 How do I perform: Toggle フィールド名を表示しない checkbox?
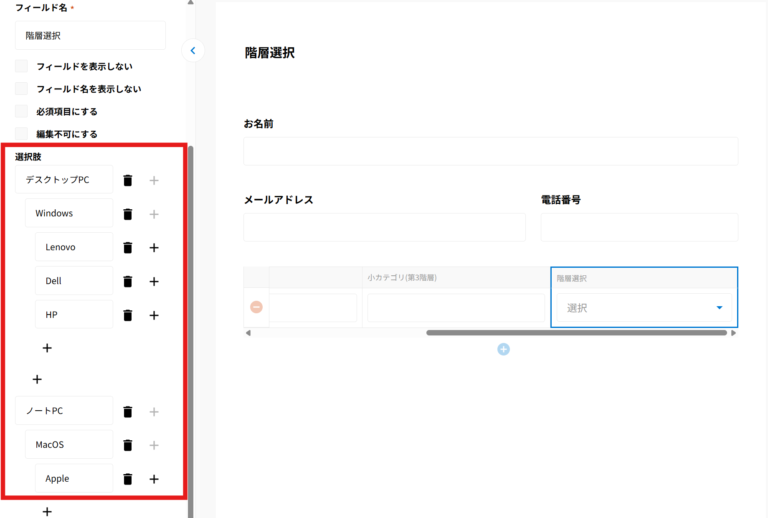22,89
